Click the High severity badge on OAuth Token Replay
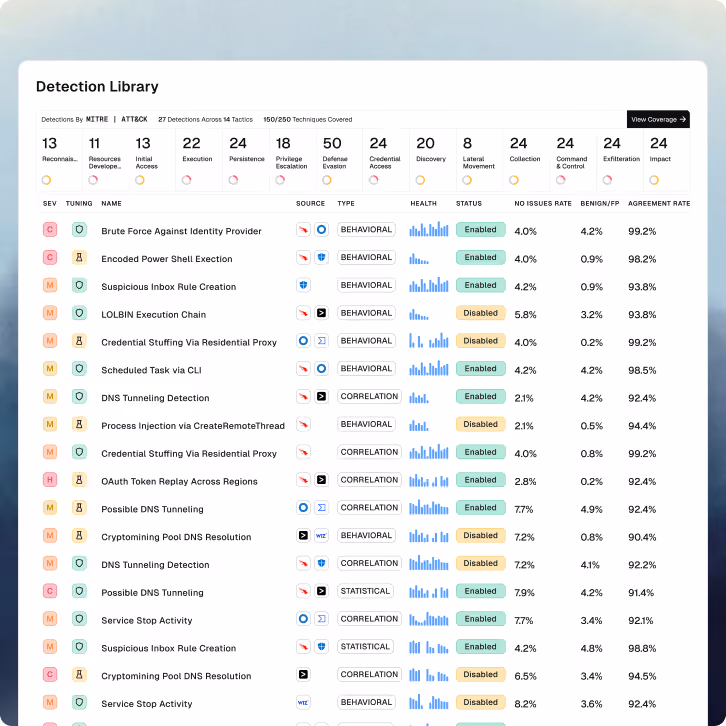The image size is (726, 726). coord(50,480)
